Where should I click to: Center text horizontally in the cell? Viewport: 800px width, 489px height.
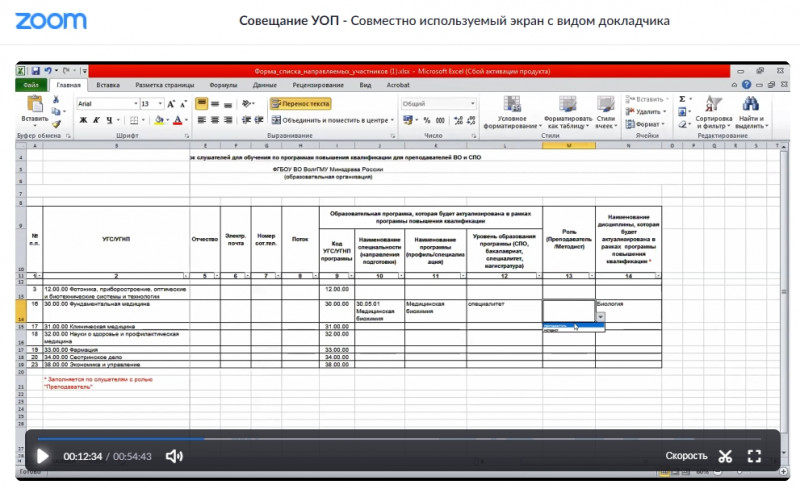215,120
